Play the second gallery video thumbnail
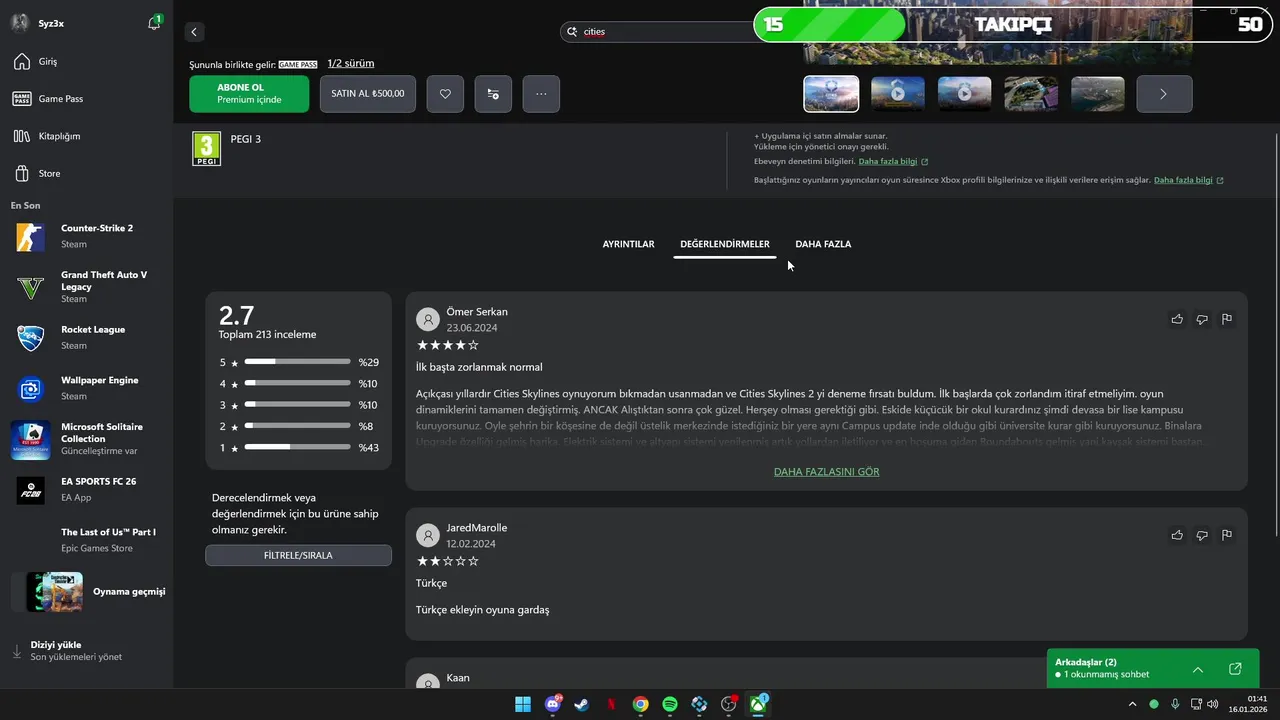 [898, 94]
